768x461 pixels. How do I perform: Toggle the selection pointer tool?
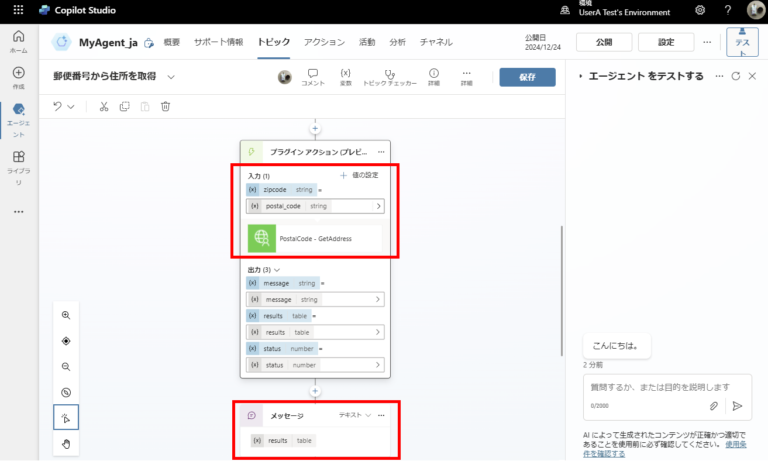tap(66, 418)
